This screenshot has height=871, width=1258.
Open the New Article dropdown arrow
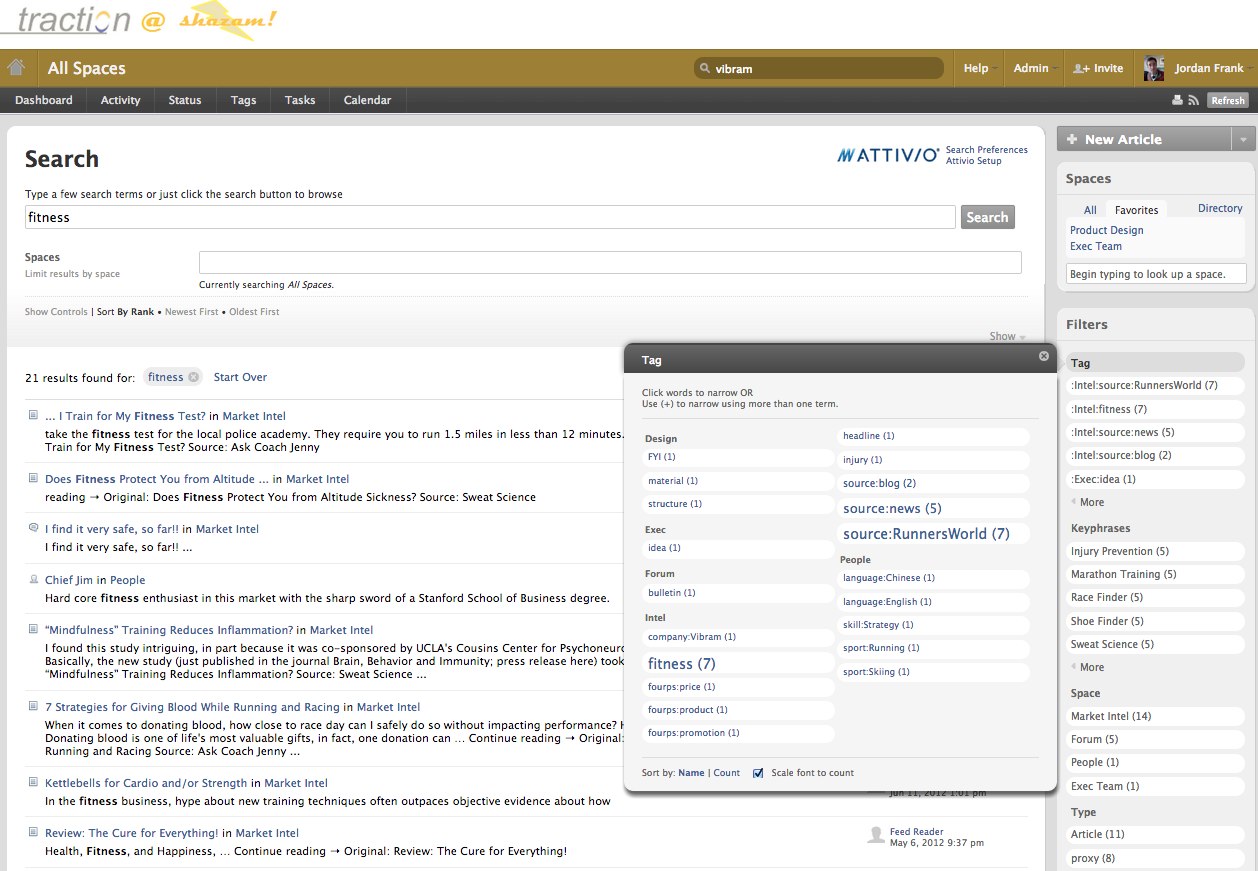tap(1243, 140)
